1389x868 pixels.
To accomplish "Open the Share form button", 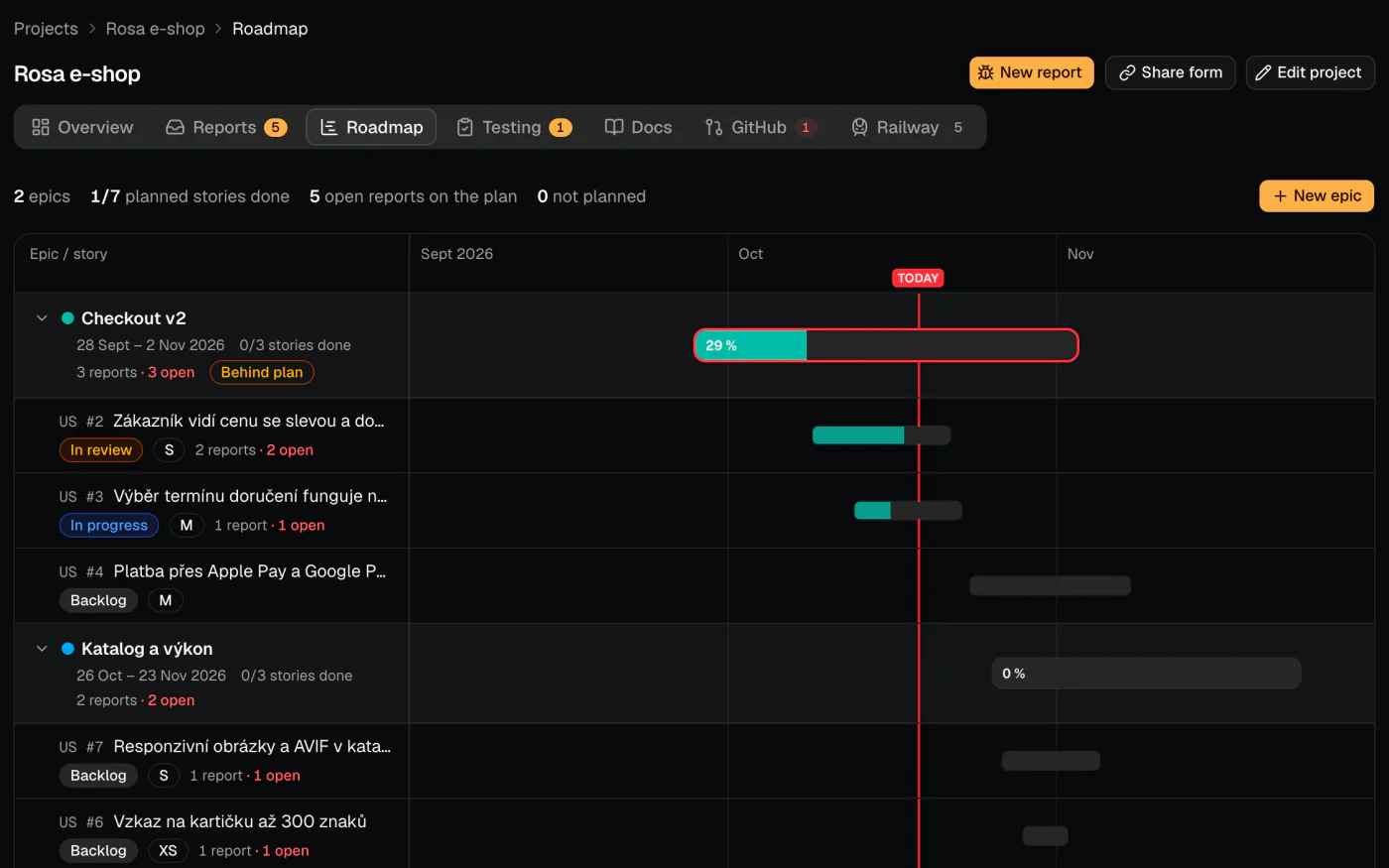I will (x=1171, y=72).
